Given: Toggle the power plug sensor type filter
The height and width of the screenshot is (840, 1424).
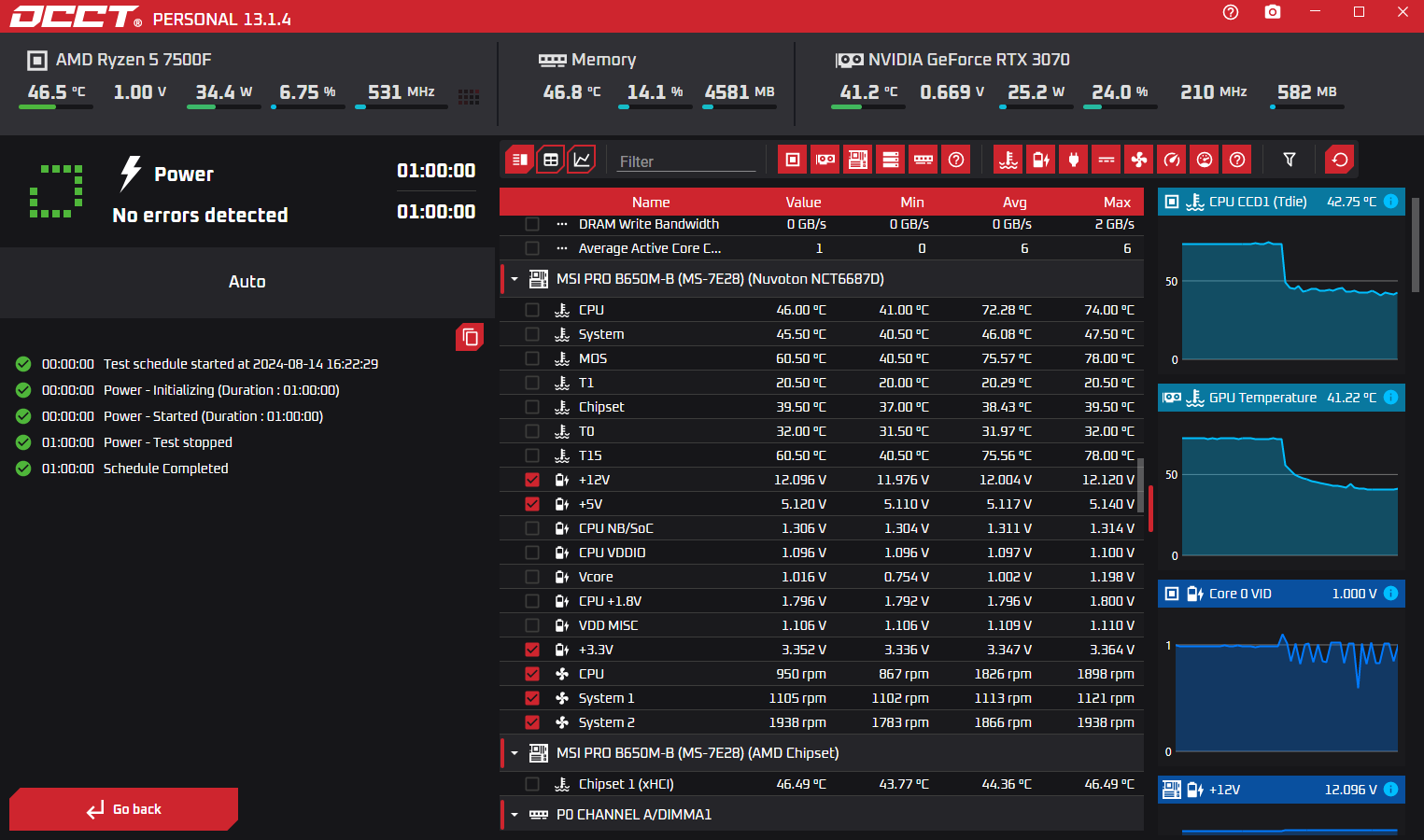Looking at the screenshot, I should click(1074, 160).
